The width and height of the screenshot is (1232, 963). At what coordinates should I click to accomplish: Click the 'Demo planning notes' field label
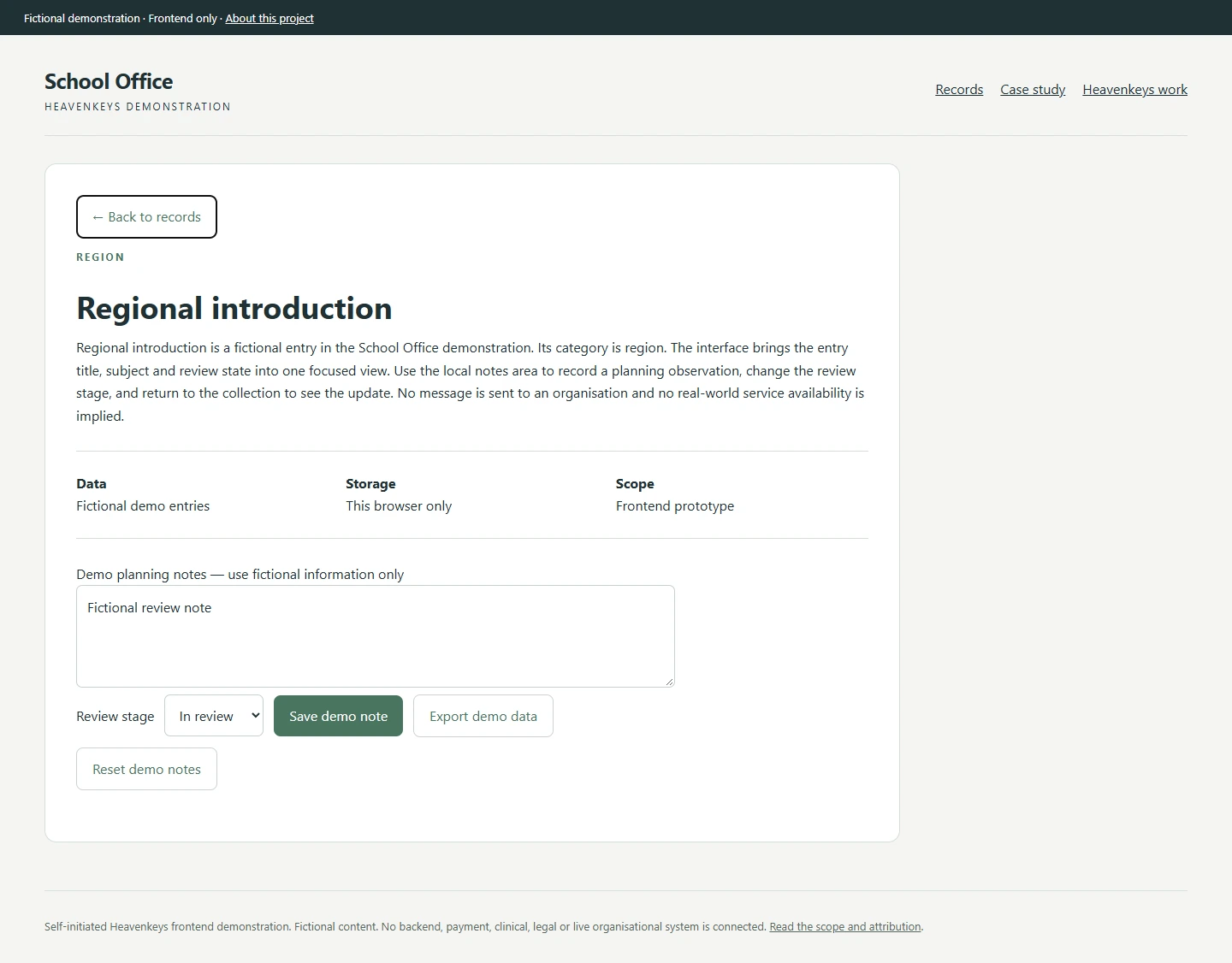click(240, 575)
